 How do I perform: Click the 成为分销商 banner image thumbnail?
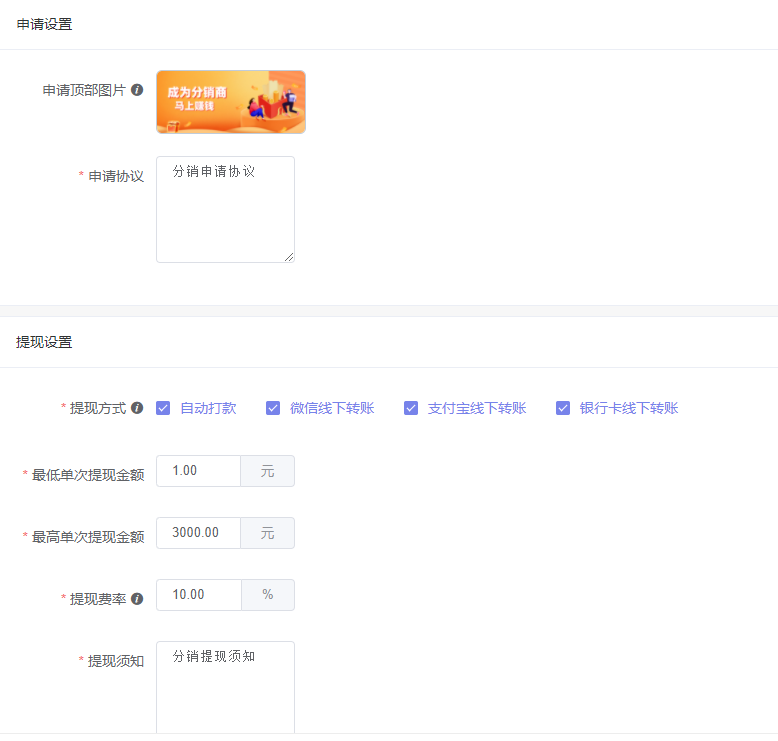point(231,102)
